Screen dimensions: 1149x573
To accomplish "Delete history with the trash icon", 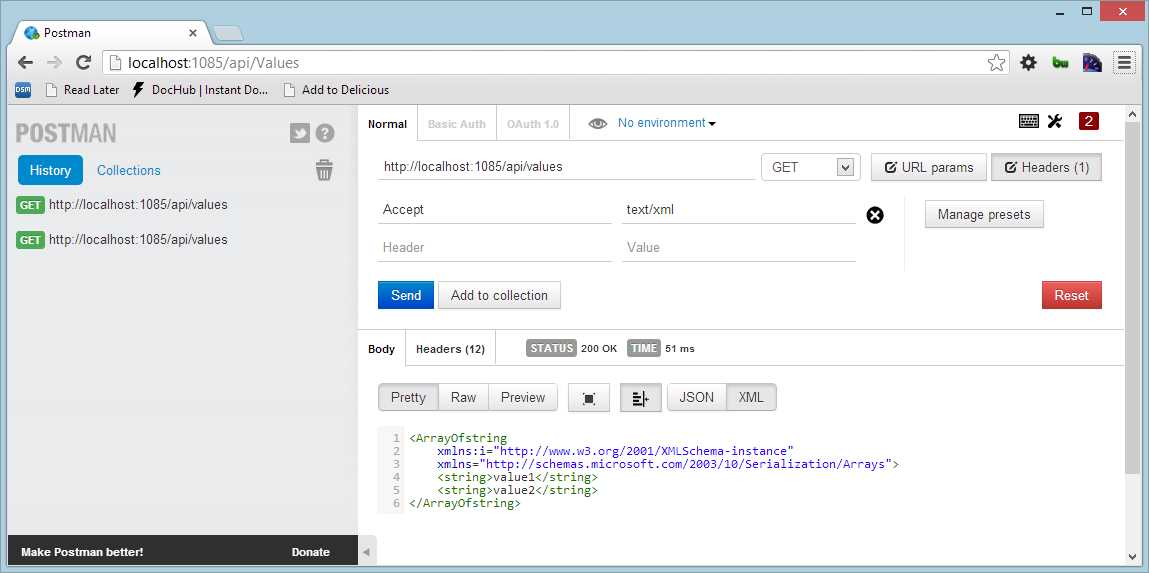I will coord(324,170).
